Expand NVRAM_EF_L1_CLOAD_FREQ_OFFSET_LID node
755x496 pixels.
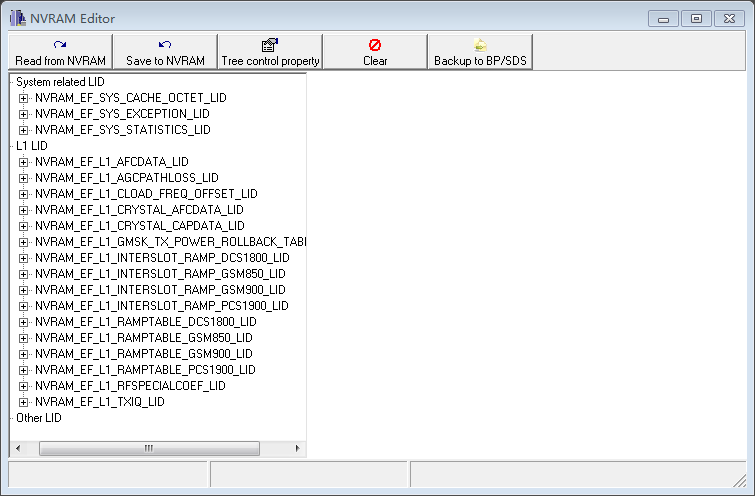[23, 194]
